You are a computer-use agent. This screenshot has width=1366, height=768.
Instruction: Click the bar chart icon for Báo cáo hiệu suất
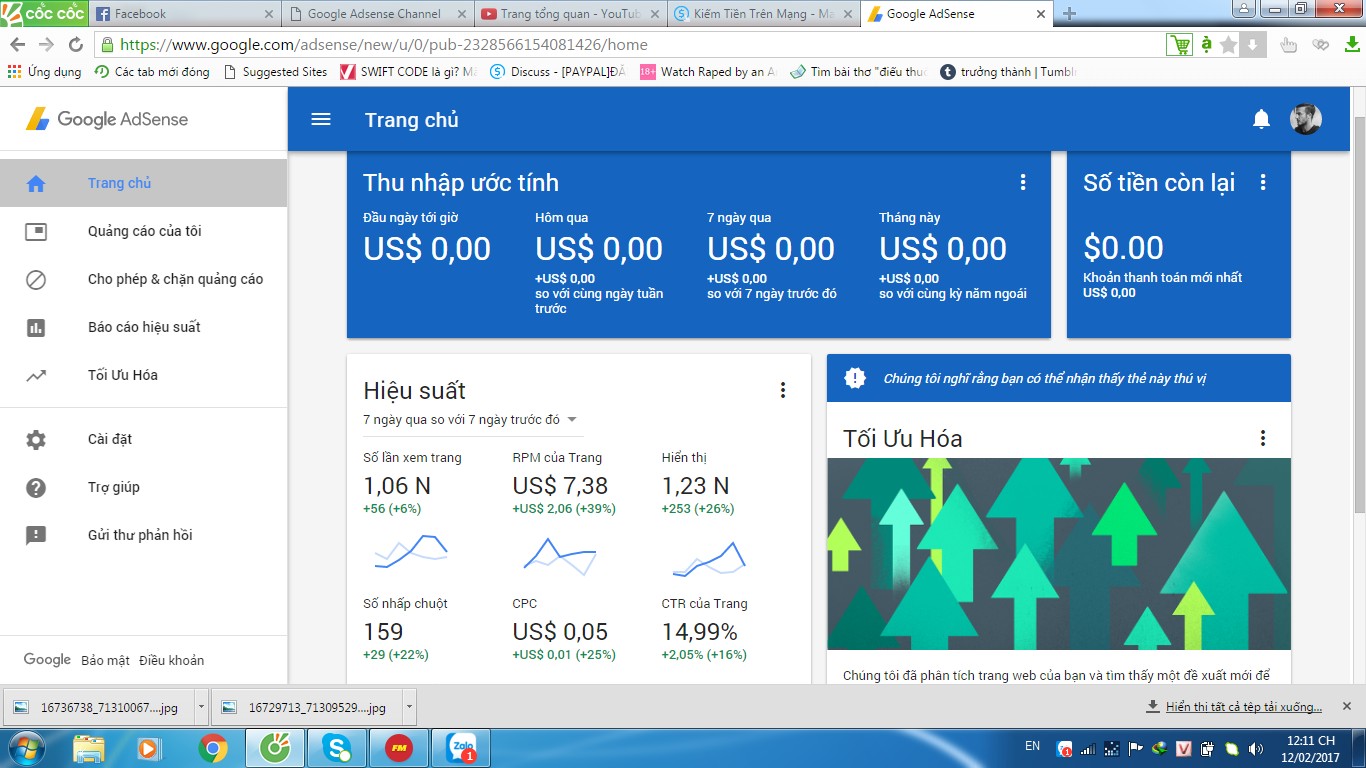[x=36, y=327]
